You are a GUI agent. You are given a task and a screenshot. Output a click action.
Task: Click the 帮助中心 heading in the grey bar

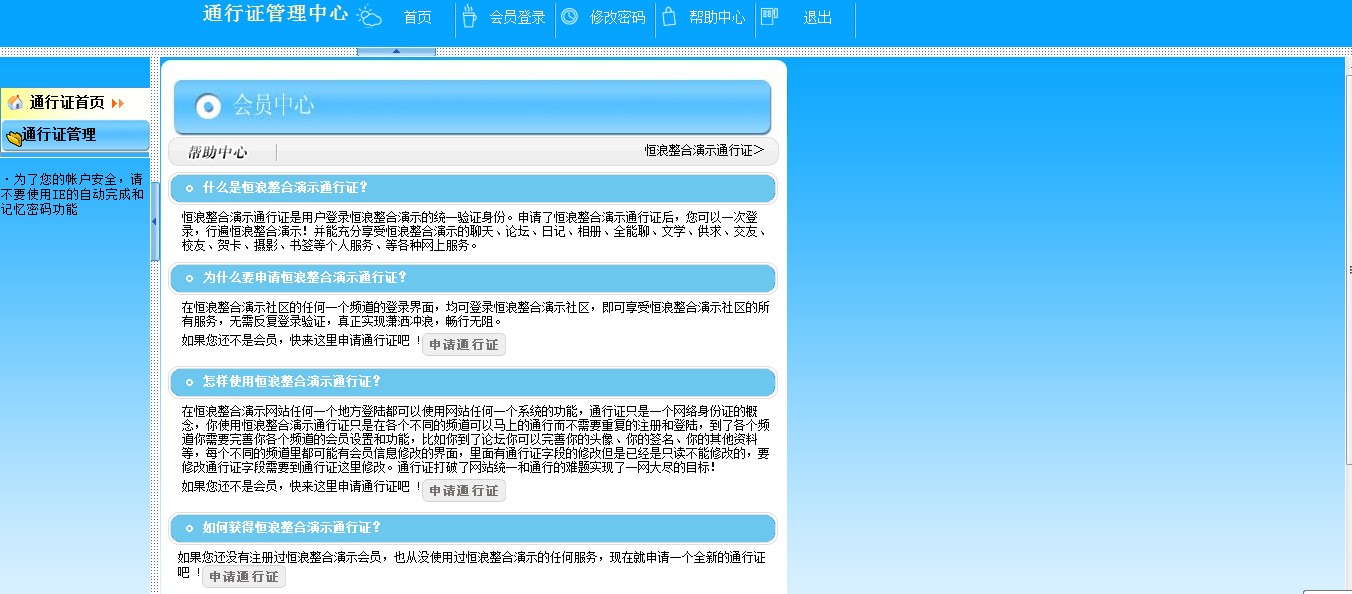point(218,153)
